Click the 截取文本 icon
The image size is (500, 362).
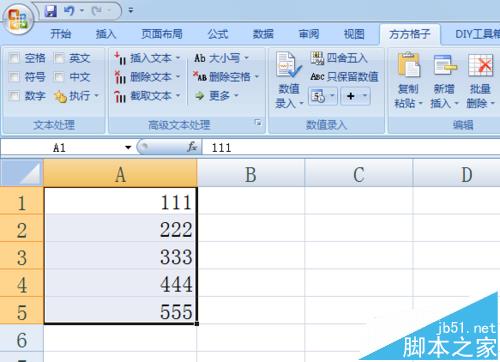(120, 96)
